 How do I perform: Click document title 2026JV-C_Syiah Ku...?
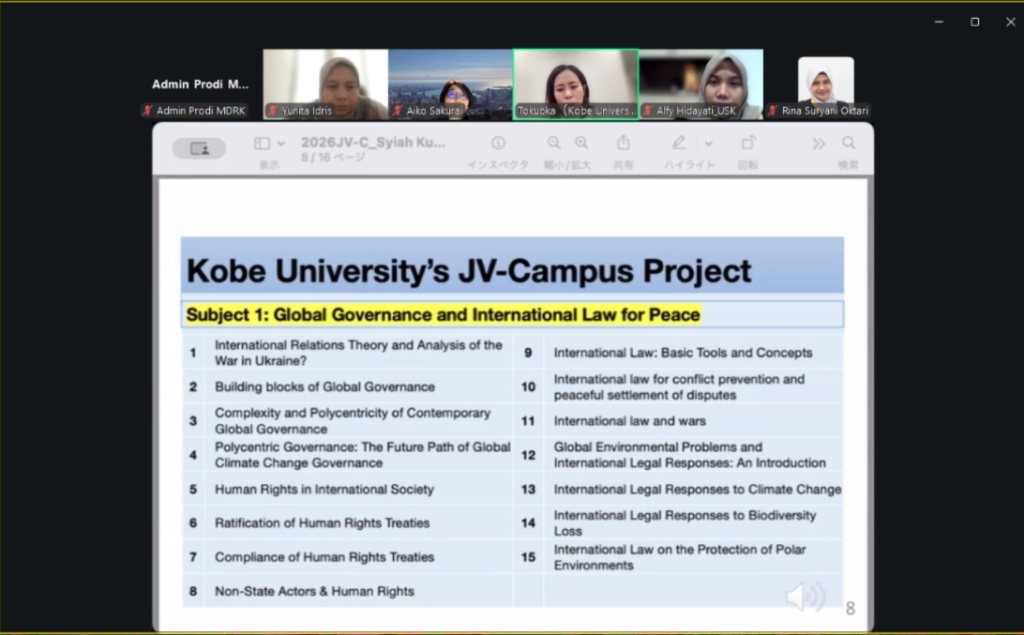373,142
